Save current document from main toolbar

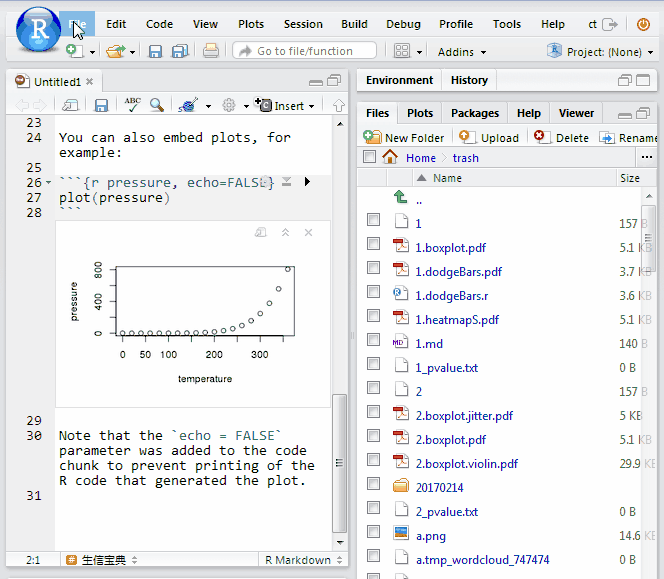(155, 52)
